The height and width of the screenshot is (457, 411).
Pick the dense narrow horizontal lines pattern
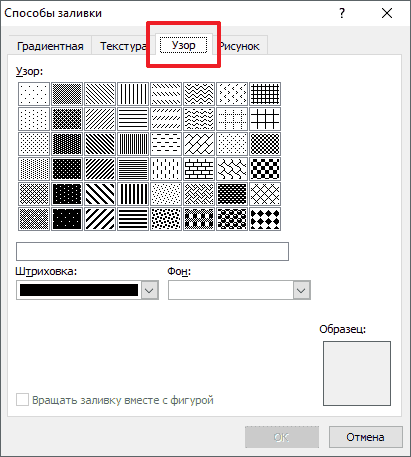(133, 169)
